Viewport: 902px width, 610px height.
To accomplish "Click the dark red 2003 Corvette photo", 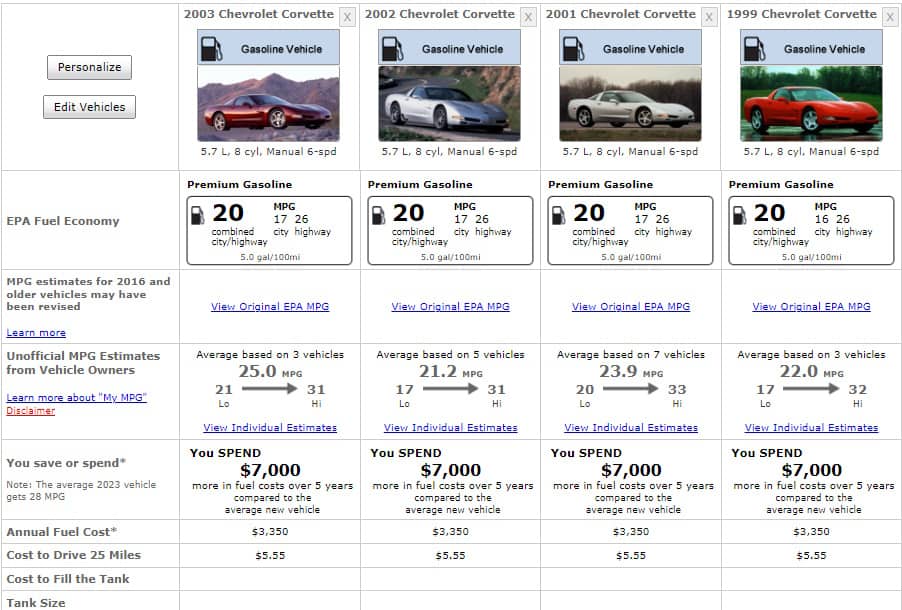I will [268, 104].
